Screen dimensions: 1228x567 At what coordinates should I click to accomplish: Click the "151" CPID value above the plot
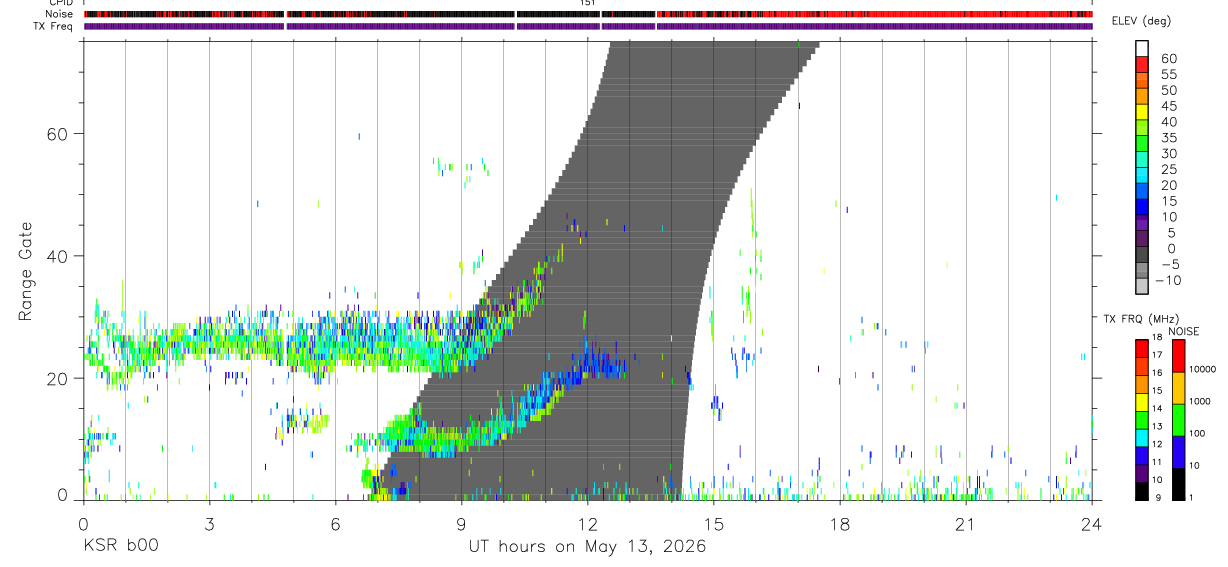[x=588, y=3]
